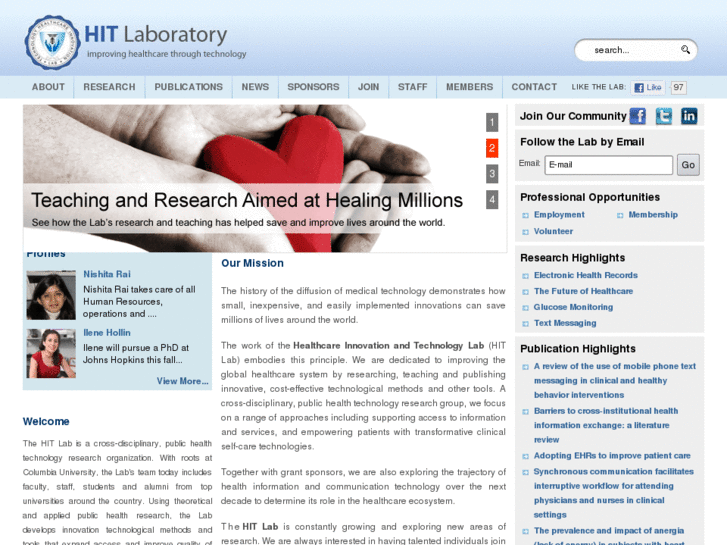This screenshot has width=727, height=545.
Task: Click the HIT Laboratory shield logo
Action: pyautogui.click(x=52, y=43)
